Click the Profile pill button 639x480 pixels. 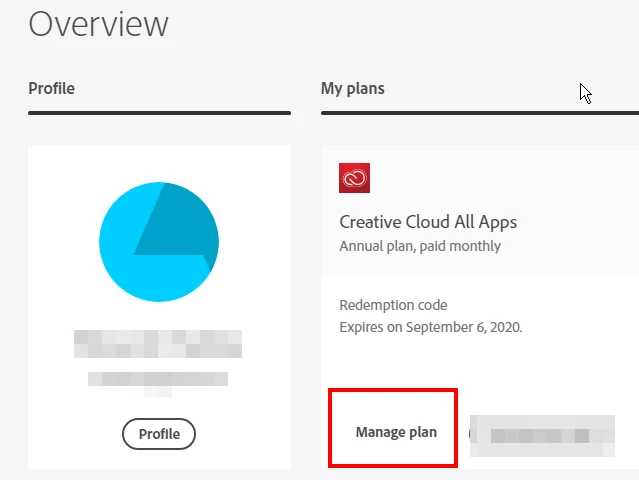click(159, 434)
